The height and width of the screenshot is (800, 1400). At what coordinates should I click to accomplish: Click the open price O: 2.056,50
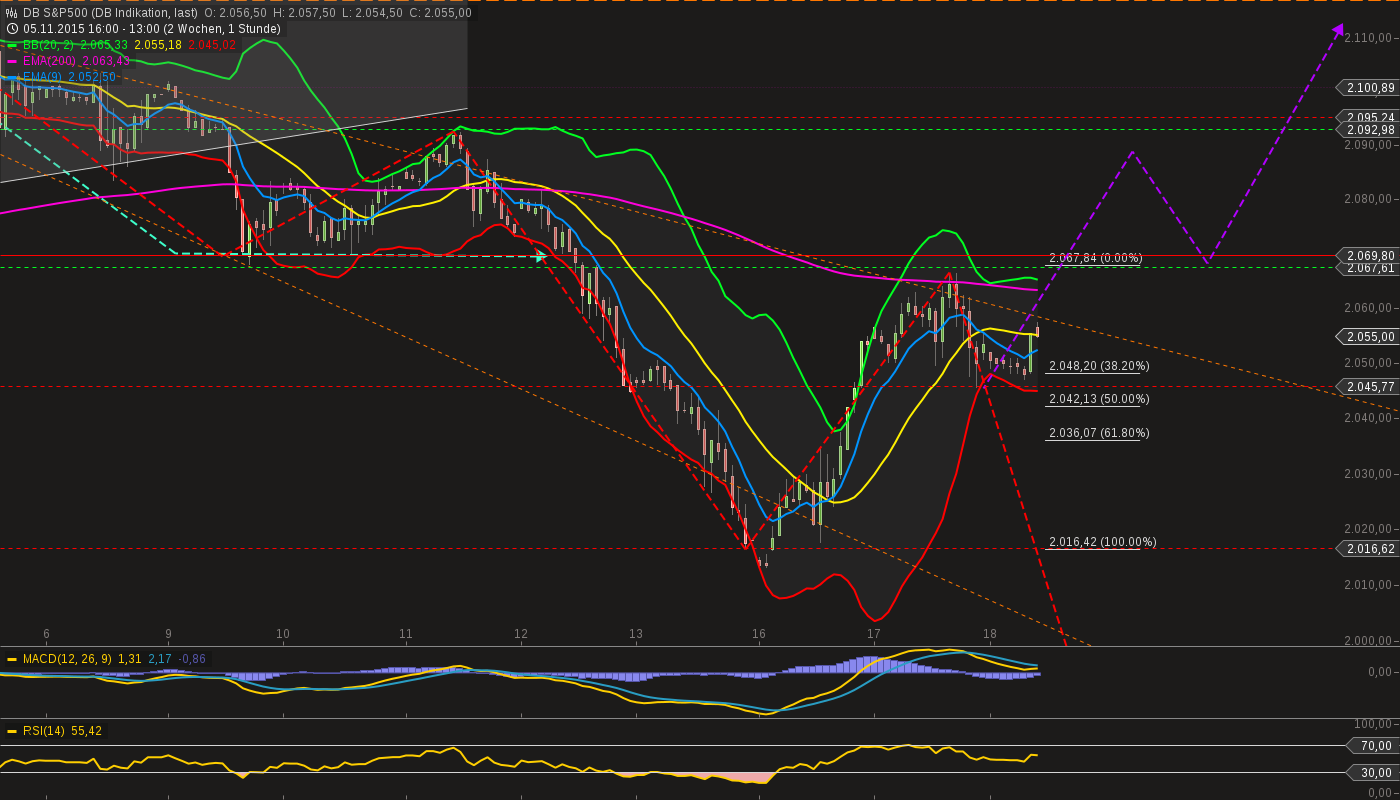point(235,13)
